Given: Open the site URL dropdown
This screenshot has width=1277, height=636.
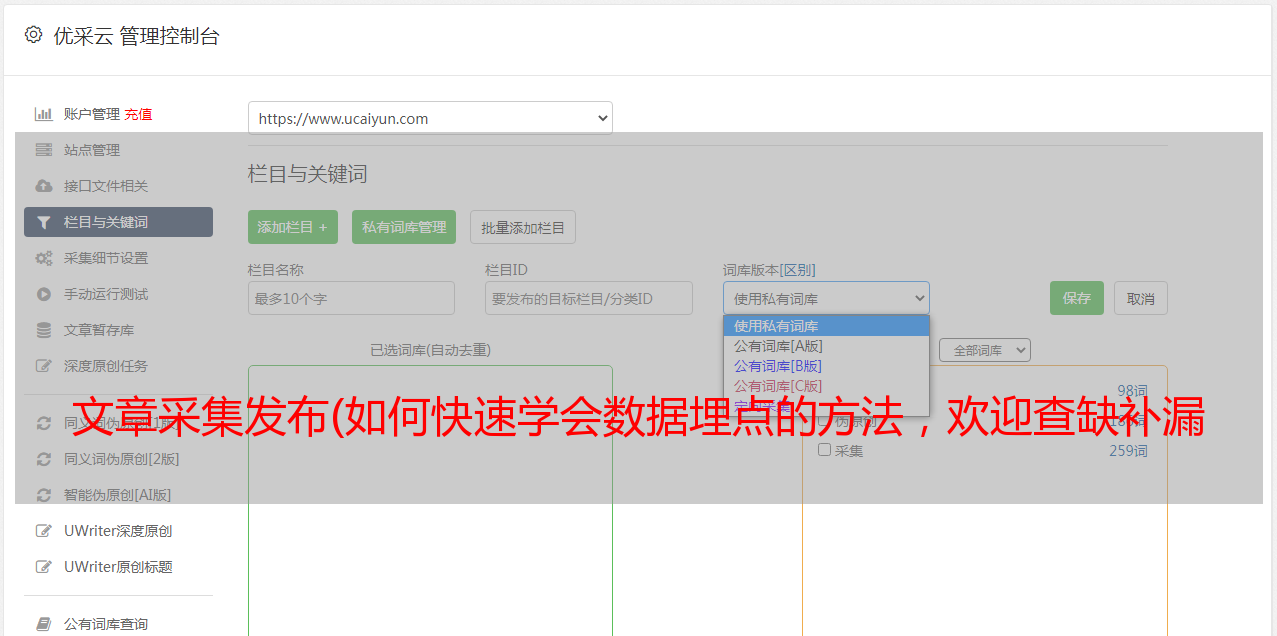Looking at the screenshot, I should coord(430,118).
